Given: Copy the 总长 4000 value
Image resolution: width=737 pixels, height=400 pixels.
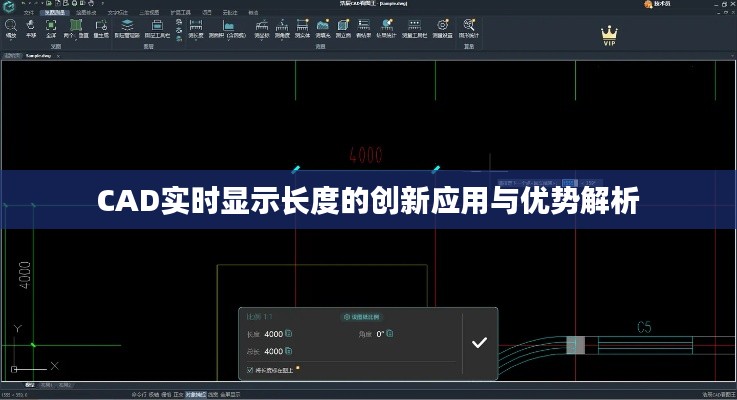Looking at the screenshot, I should coord(289,352).
